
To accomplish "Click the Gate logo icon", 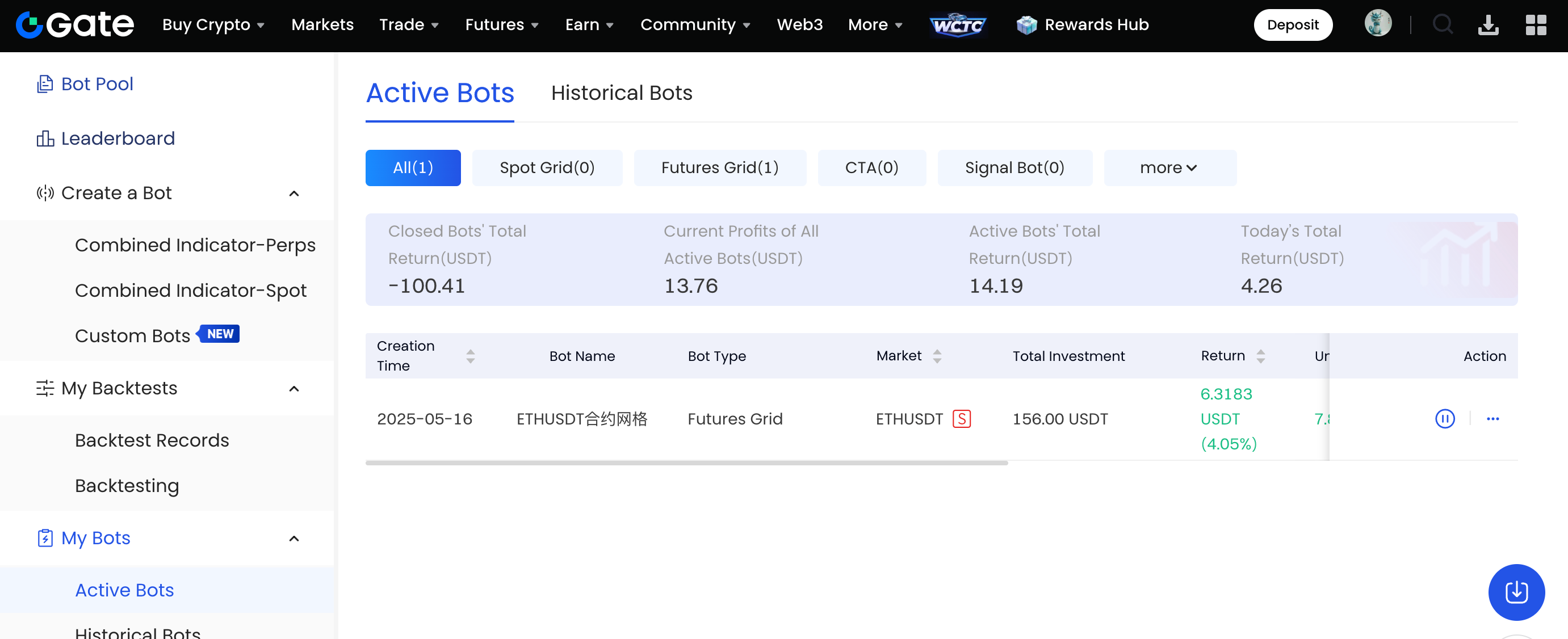I will point(29,25).
